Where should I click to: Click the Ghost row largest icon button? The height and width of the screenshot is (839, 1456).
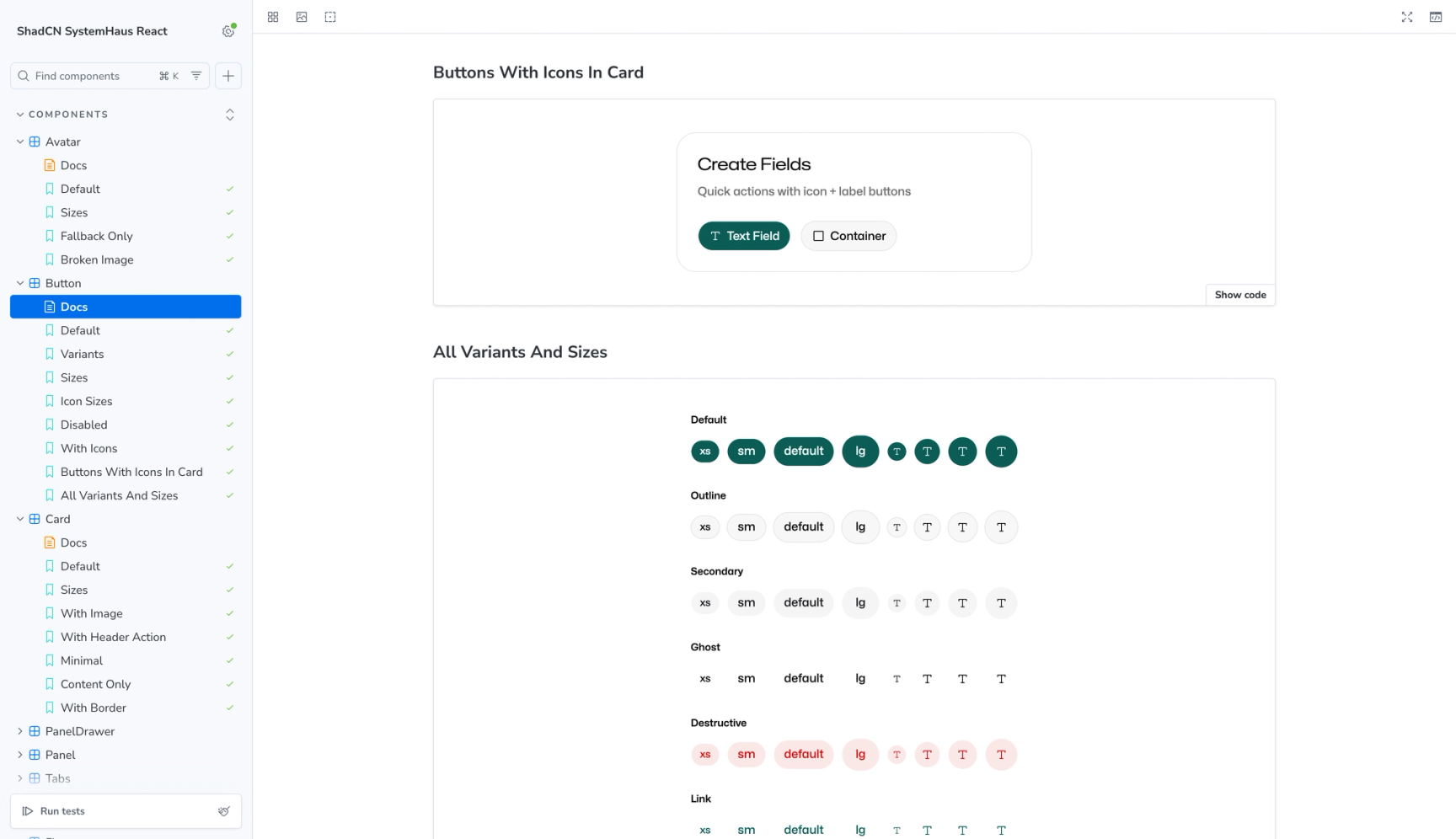pos(1001,679)
